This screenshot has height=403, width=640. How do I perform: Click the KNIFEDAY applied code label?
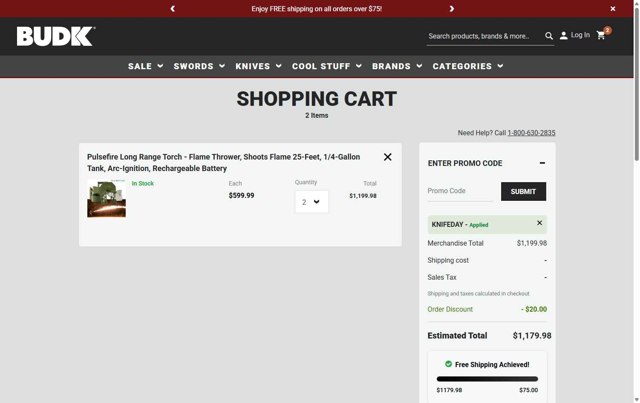pyautogui.click(x=460, y=225)
